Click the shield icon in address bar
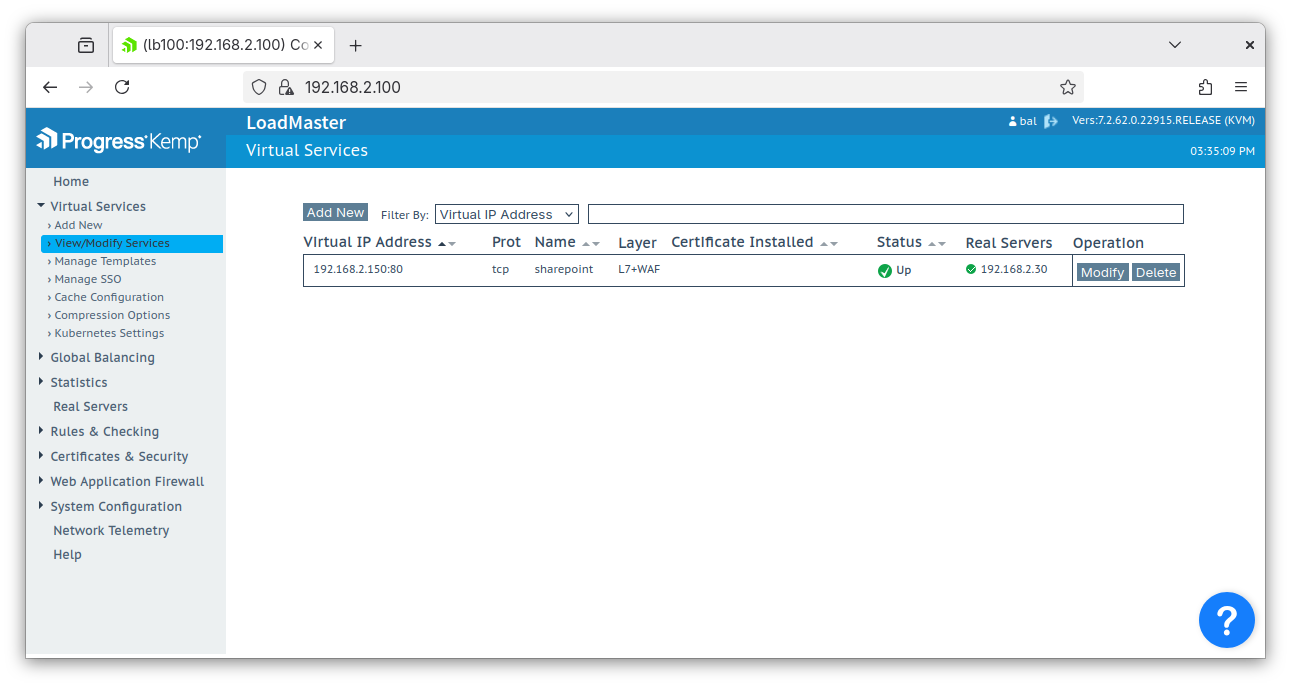This screenshot has height=687, width=1291. (x=259, y=87)
